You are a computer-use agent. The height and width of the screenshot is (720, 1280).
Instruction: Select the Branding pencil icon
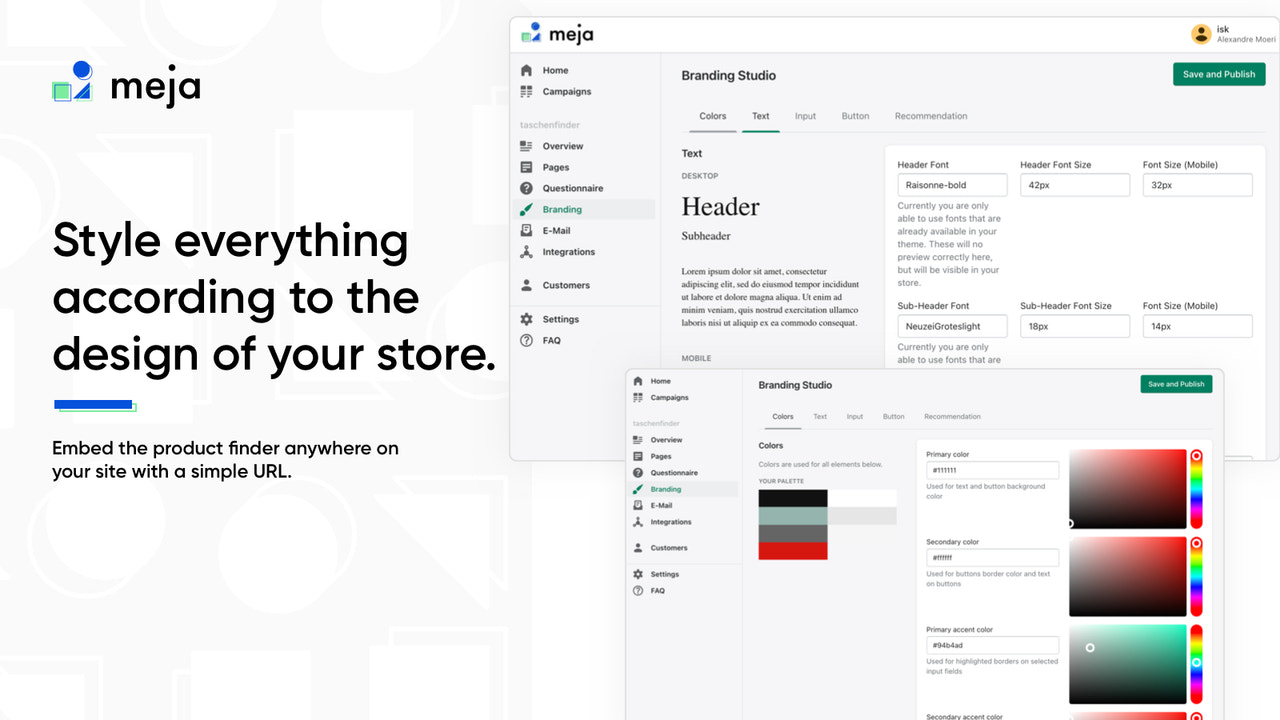click(x=528, y=209)
